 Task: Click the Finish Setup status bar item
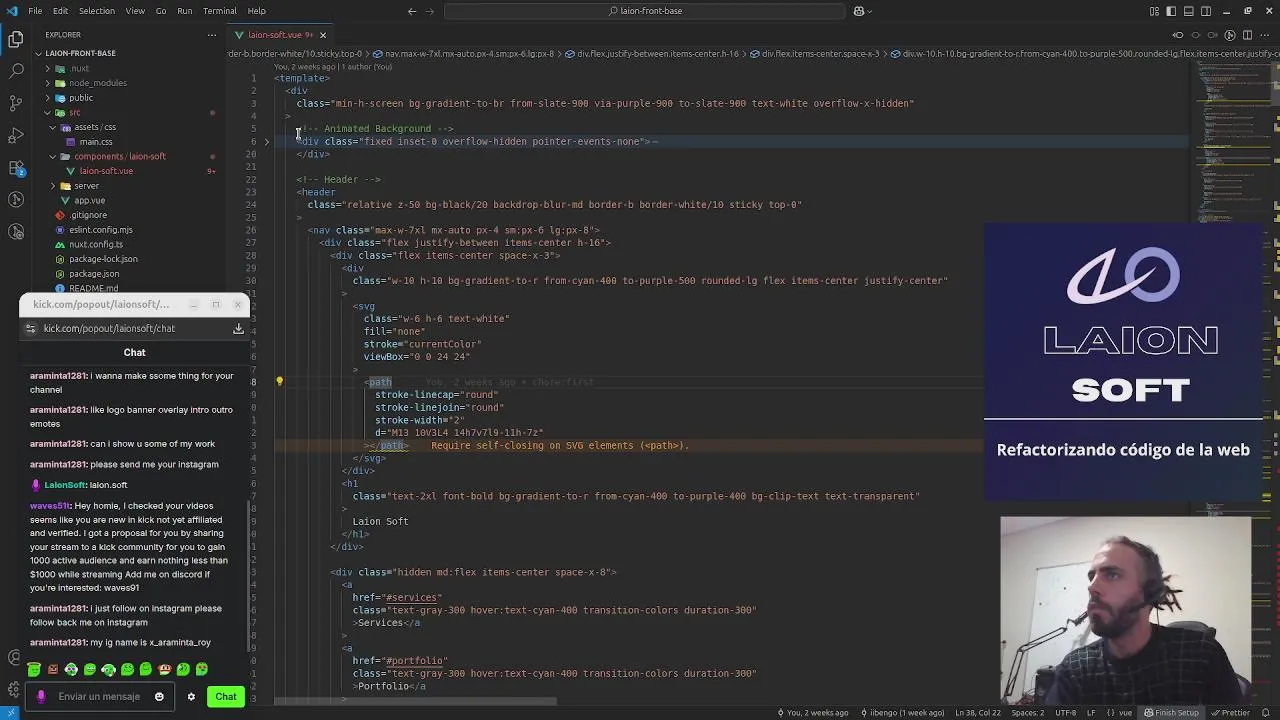(x=1171, y=713)
